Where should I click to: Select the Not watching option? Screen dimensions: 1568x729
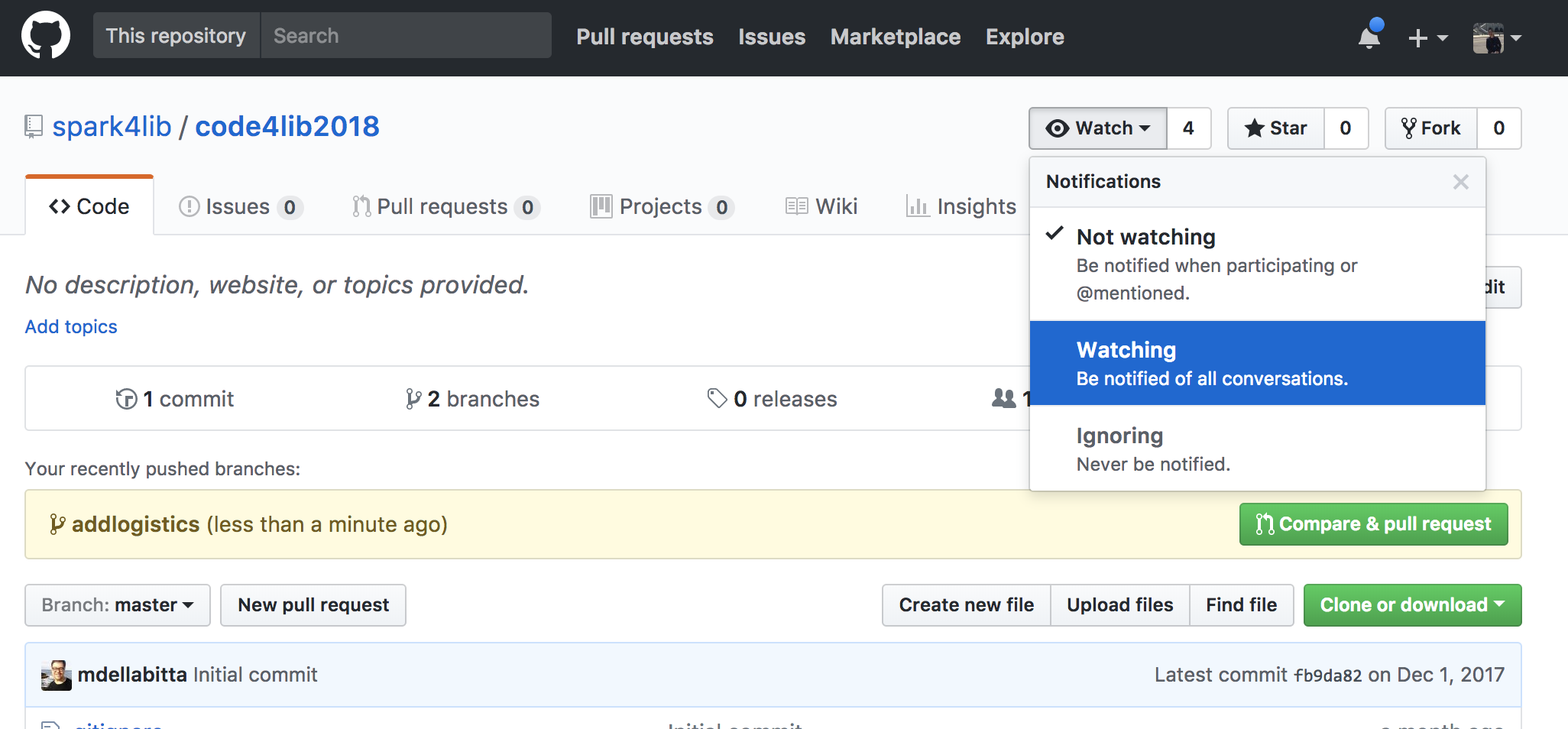click(1258, 264)
